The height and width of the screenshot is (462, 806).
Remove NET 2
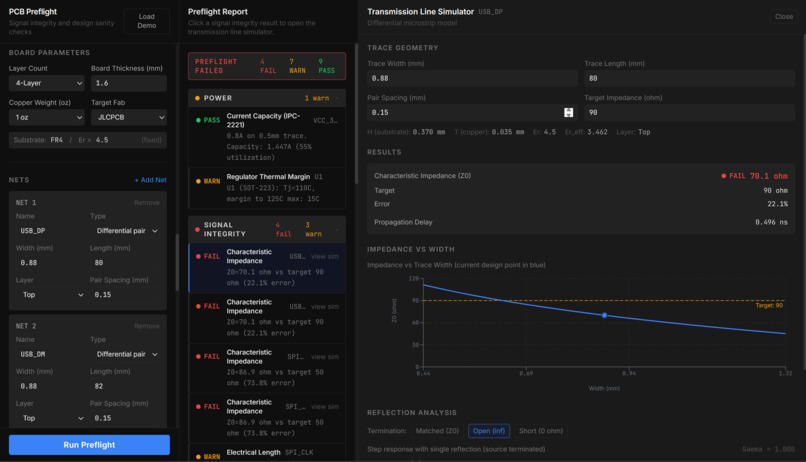click(x=146, y=326)
